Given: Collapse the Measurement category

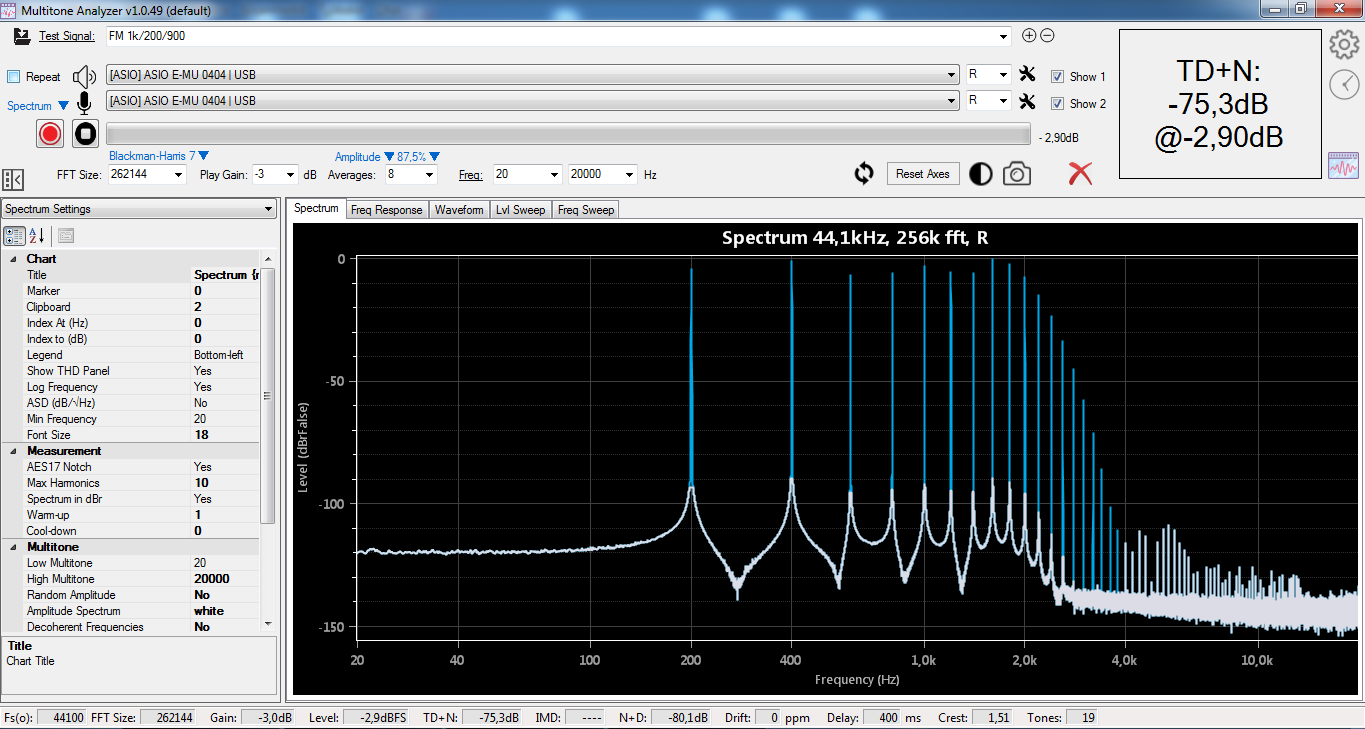Looking at the screenshot, I should [14, 451].
